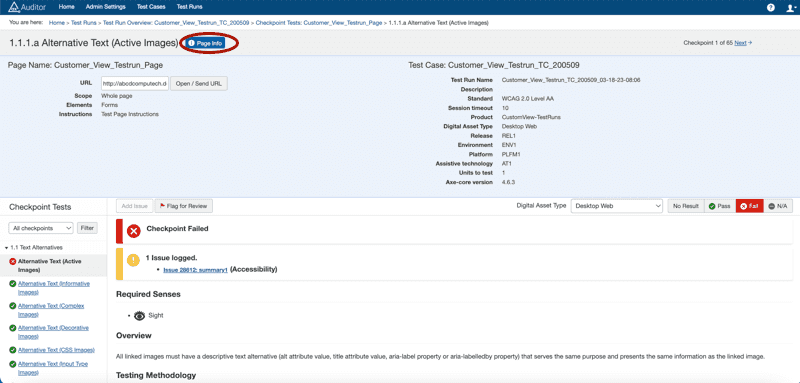
Task: Open the Admin Settings menu
Action: (106, 7)
